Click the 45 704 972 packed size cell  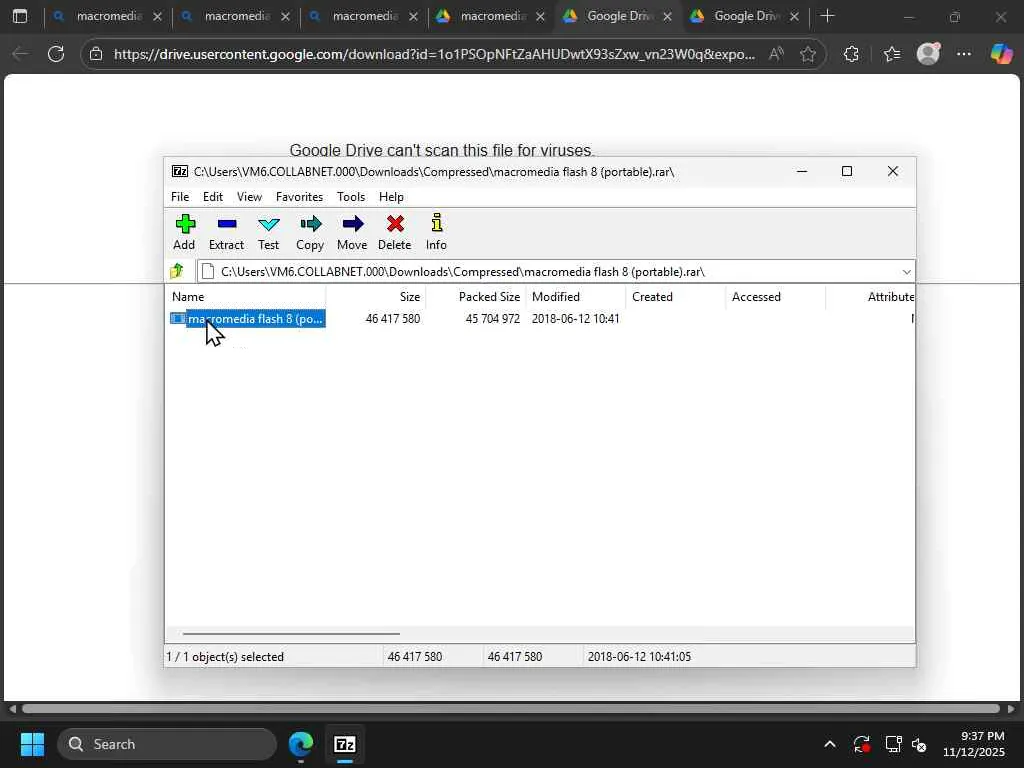(x=492, y=319)
